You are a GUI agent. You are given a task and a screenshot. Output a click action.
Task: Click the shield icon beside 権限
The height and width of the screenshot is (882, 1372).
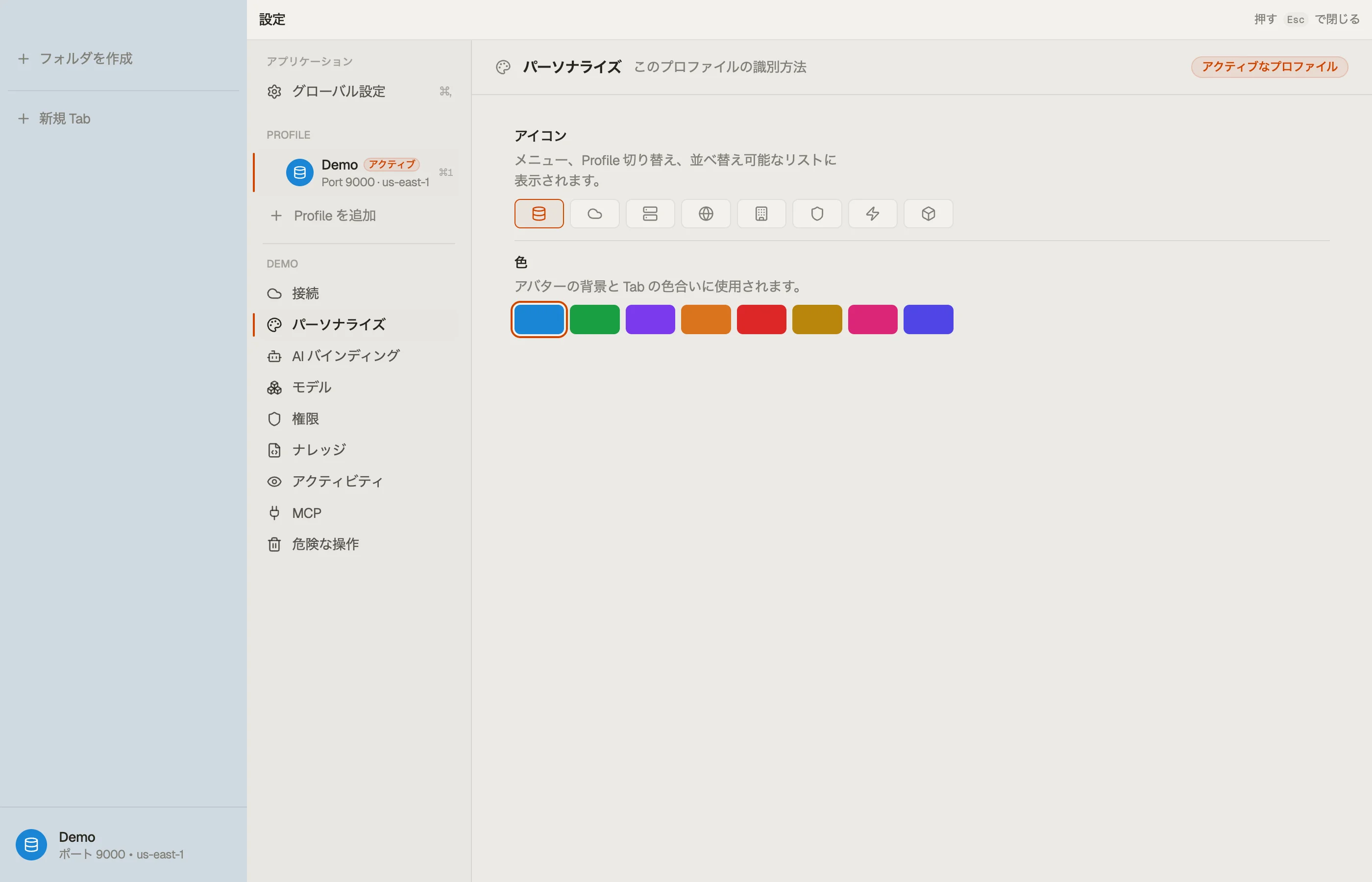click(x=274, y=419)
